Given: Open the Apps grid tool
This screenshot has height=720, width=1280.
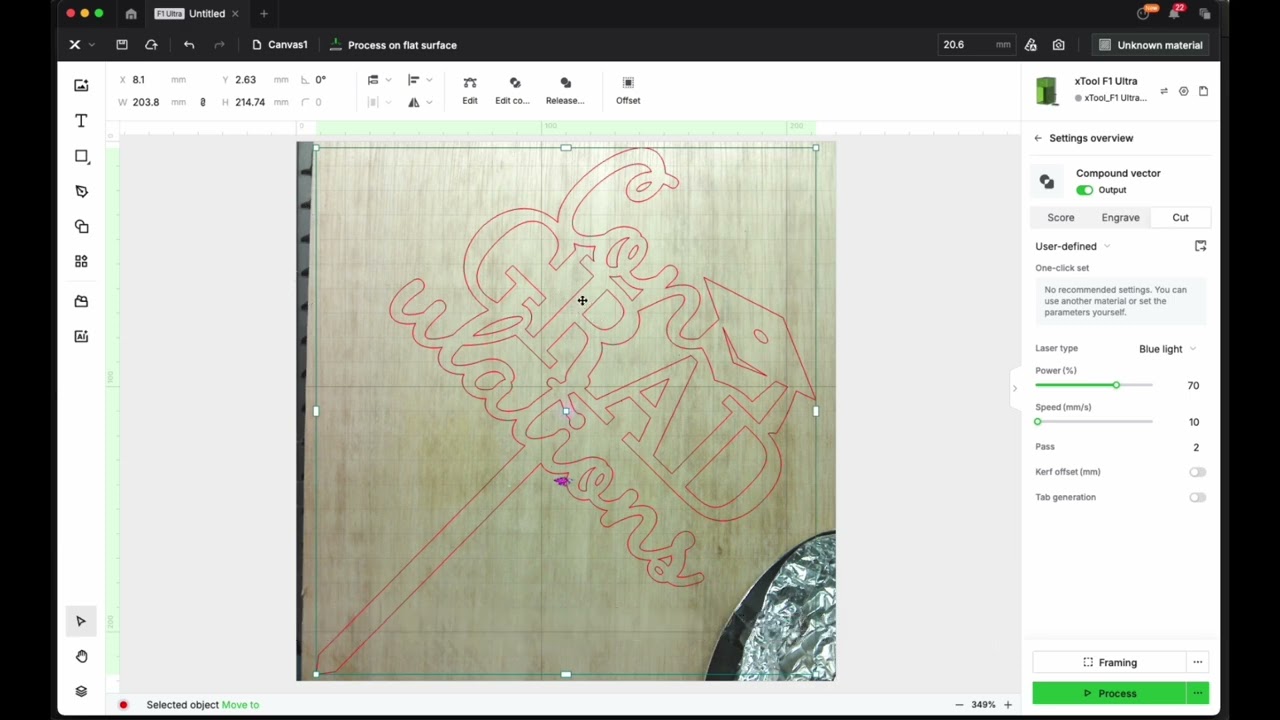Looking at the screenshot, I should pos(81,261).
